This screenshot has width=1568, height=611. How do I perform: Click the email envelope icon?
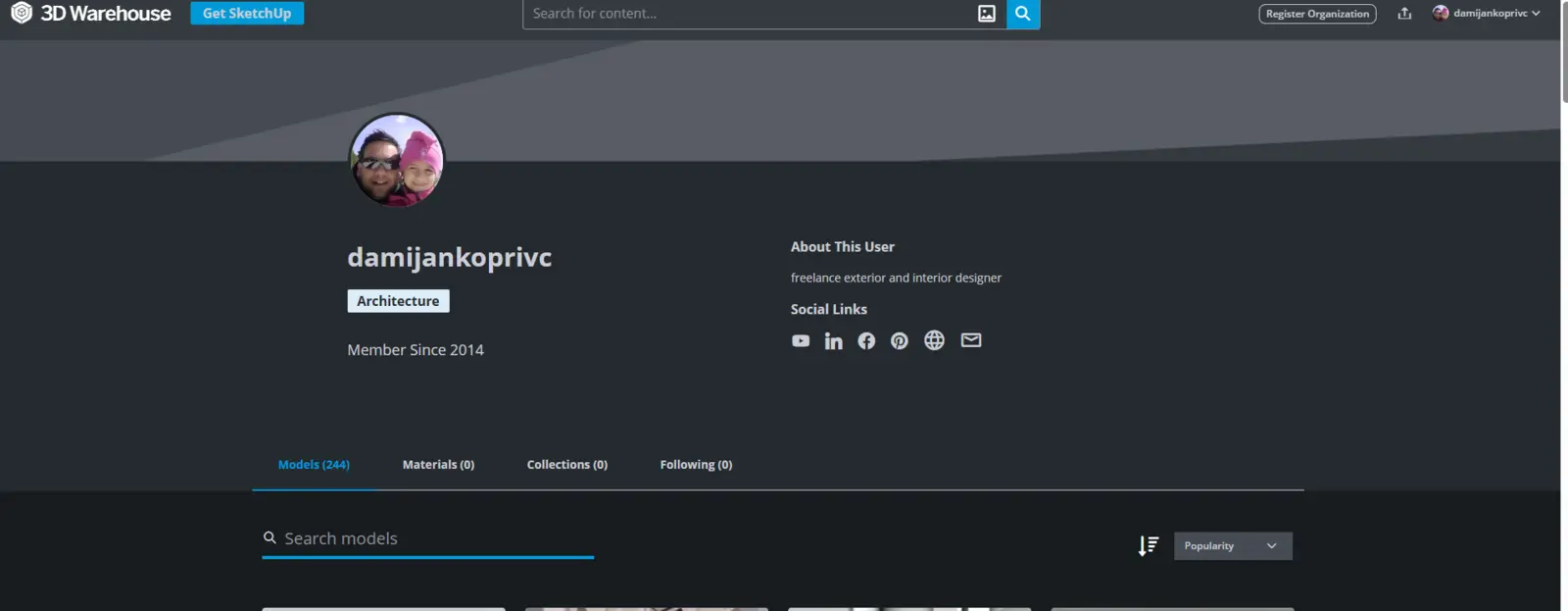tap(971, 340)
